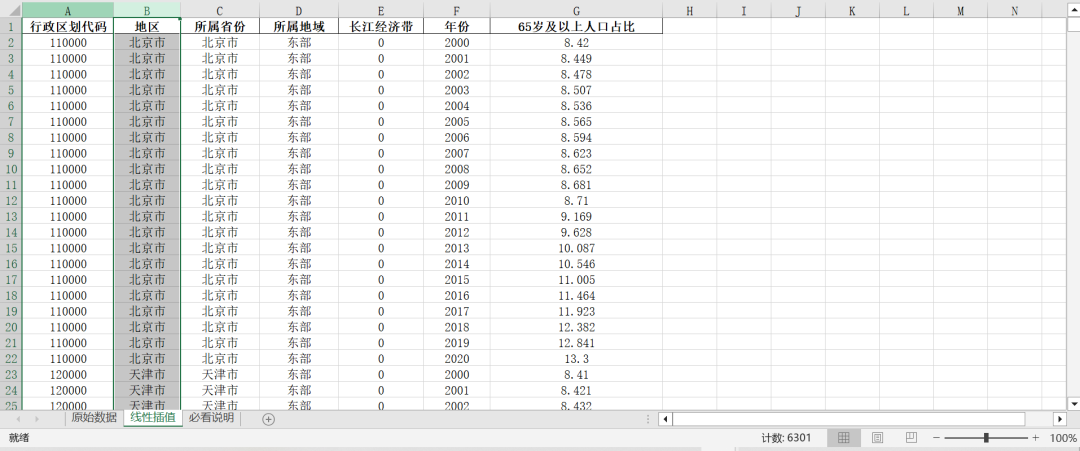Select column A header
1080x451 pixels.
(68, 11)
